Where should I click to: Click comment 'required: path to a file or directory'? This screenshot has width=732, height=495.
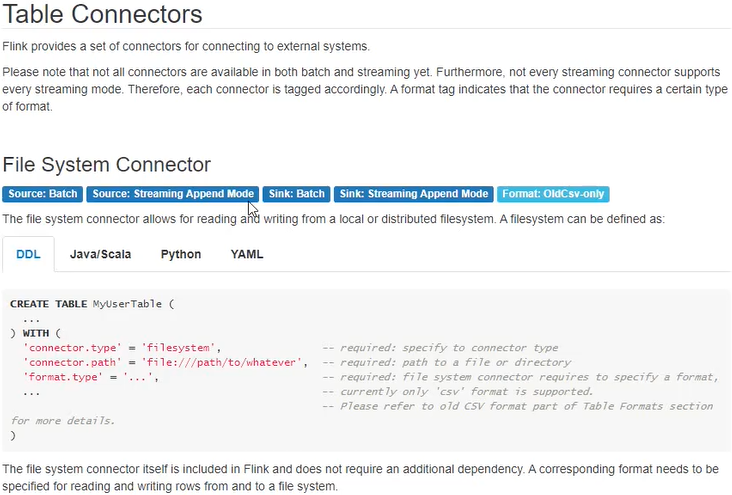coord(447,362)
